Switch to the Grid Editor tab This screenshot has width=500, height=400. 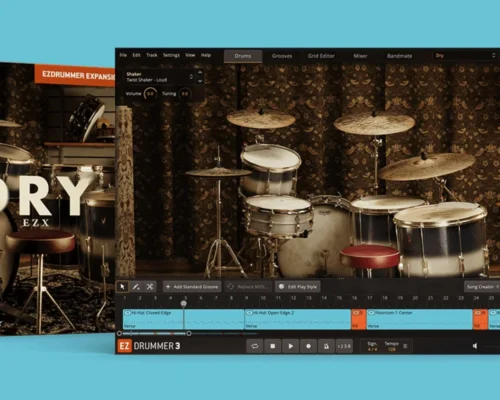pyautogui.click(x=321, y=56)
